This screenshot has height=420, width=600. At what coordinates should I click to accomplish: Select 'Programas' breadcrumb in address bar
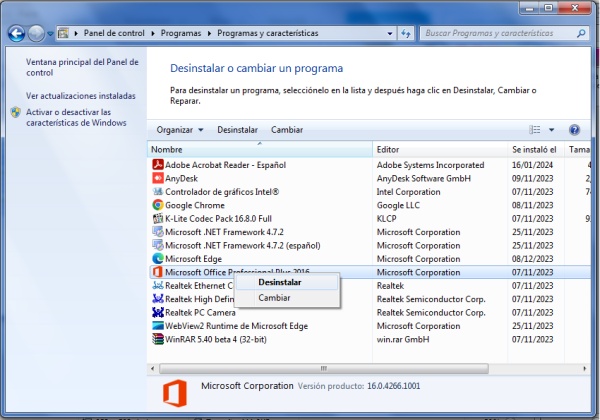(181, 33)
